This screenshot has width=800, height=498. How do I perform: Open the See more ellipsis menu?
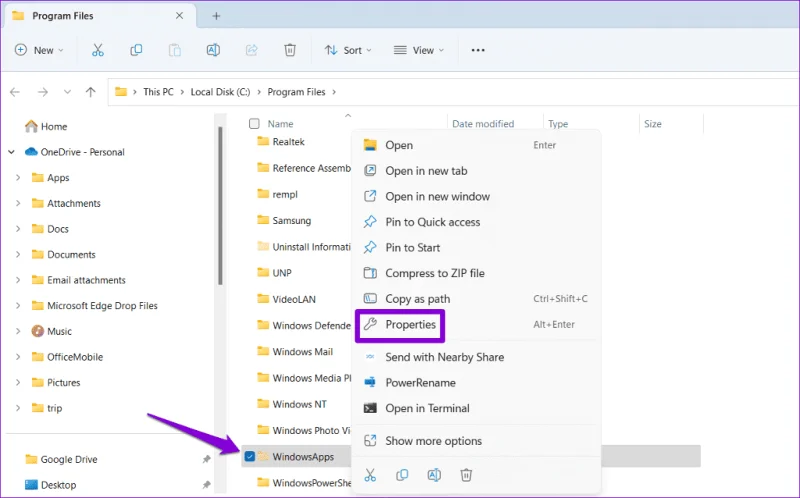[478, 50]
